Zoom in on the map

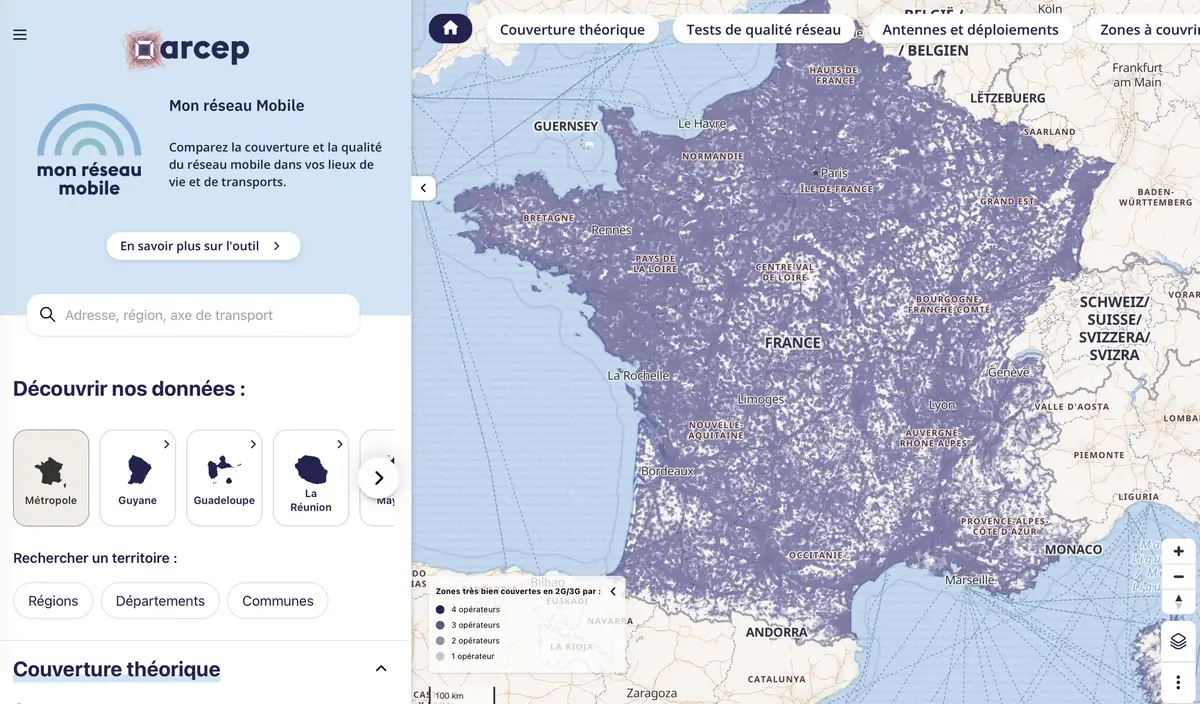(1179, 551)
